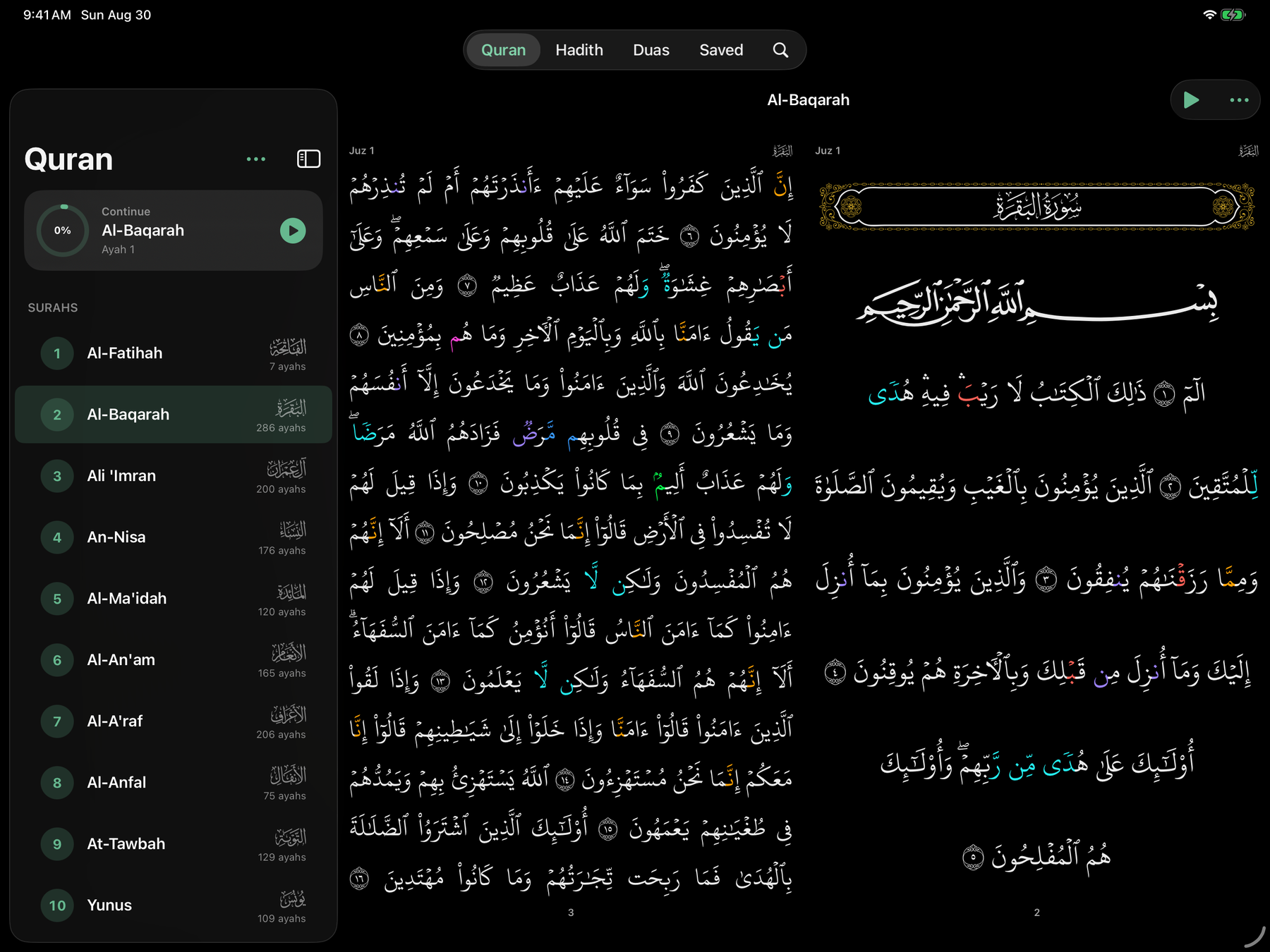Image resolution: width=1270 pixels, height=952 pixels.
Task: Click the surah name glyph atop page 3
Action: pos(782,151)
